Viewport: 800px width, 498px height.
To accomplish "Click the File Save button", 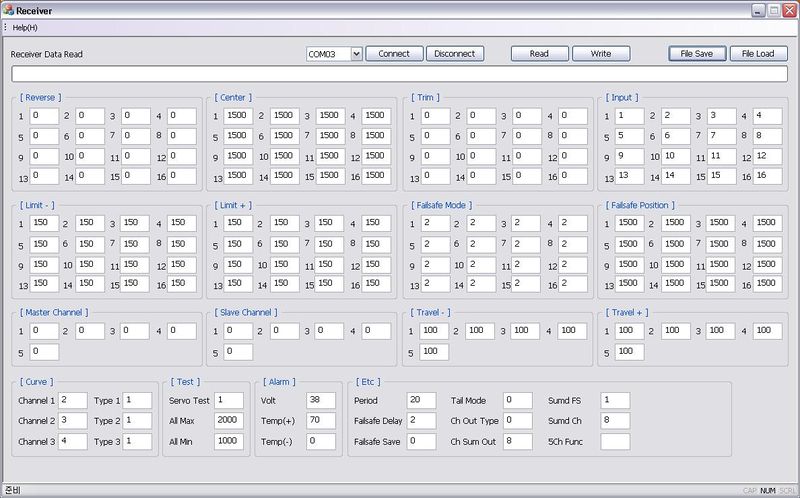I will coord(696,54).
